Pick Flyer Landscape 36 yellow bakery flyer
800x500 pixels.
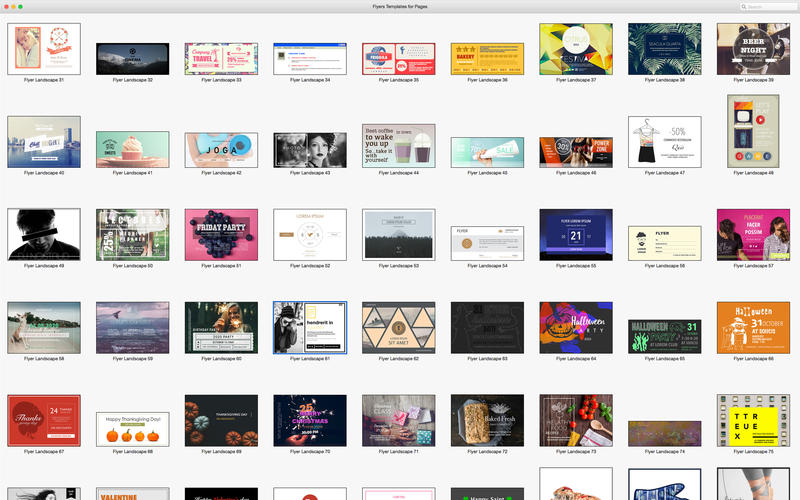(x=487, y=59)
